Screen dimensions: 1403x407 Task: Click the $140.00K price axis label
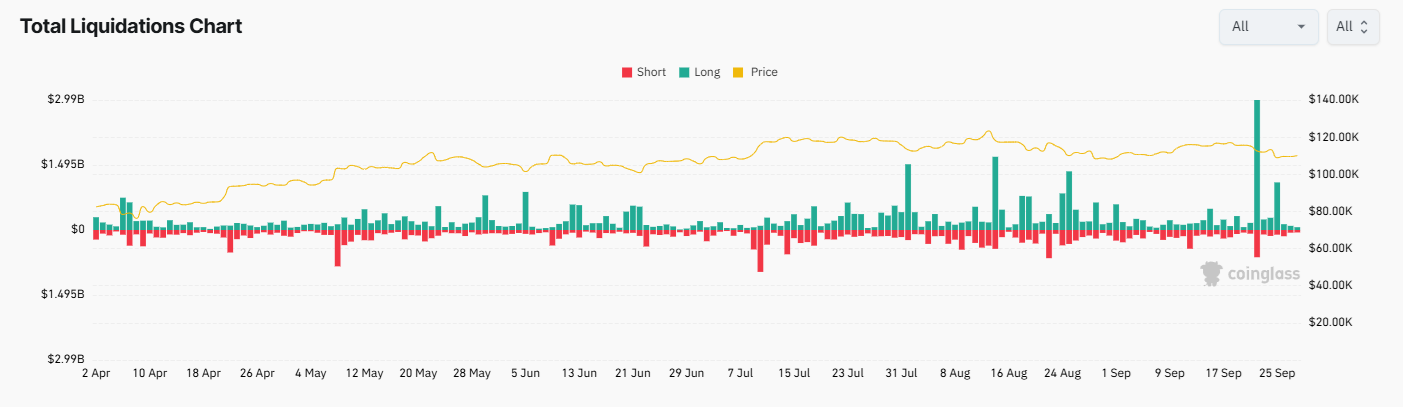tap(1333, 100)
